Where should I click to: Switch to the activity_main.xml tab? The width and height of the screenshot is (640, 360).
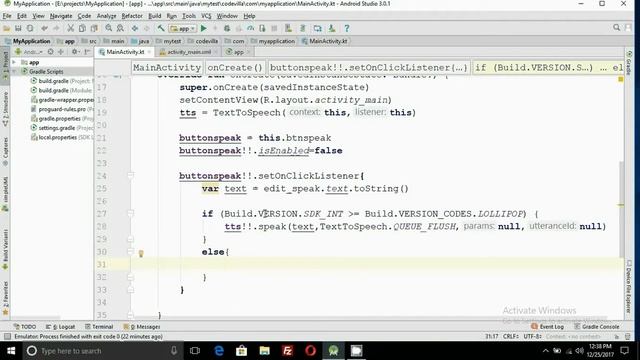pyautogui.click(x=189, y=52)
